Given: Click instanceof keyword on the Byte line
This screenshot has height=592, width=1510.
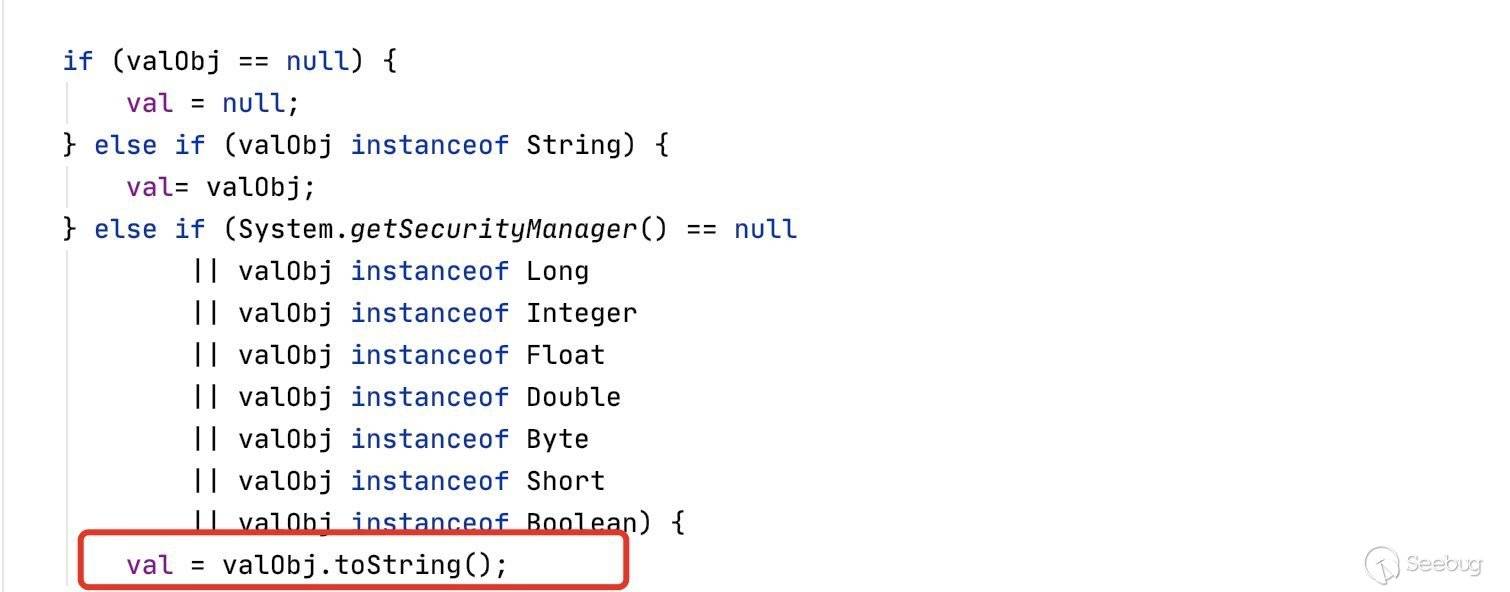Looking at the screenshot, I should coord(429,439).
